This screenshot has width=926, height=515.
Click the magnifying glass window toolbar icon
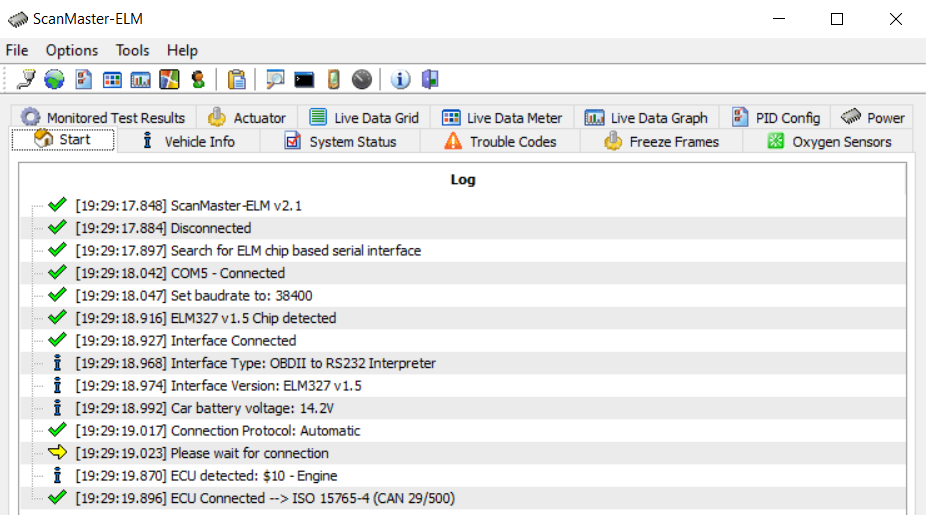[275, 79]
